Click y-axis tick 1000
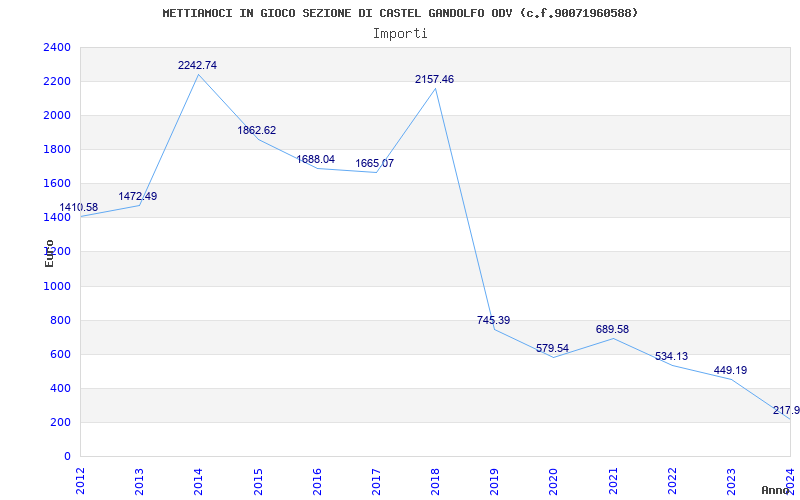 click(57, 286)
